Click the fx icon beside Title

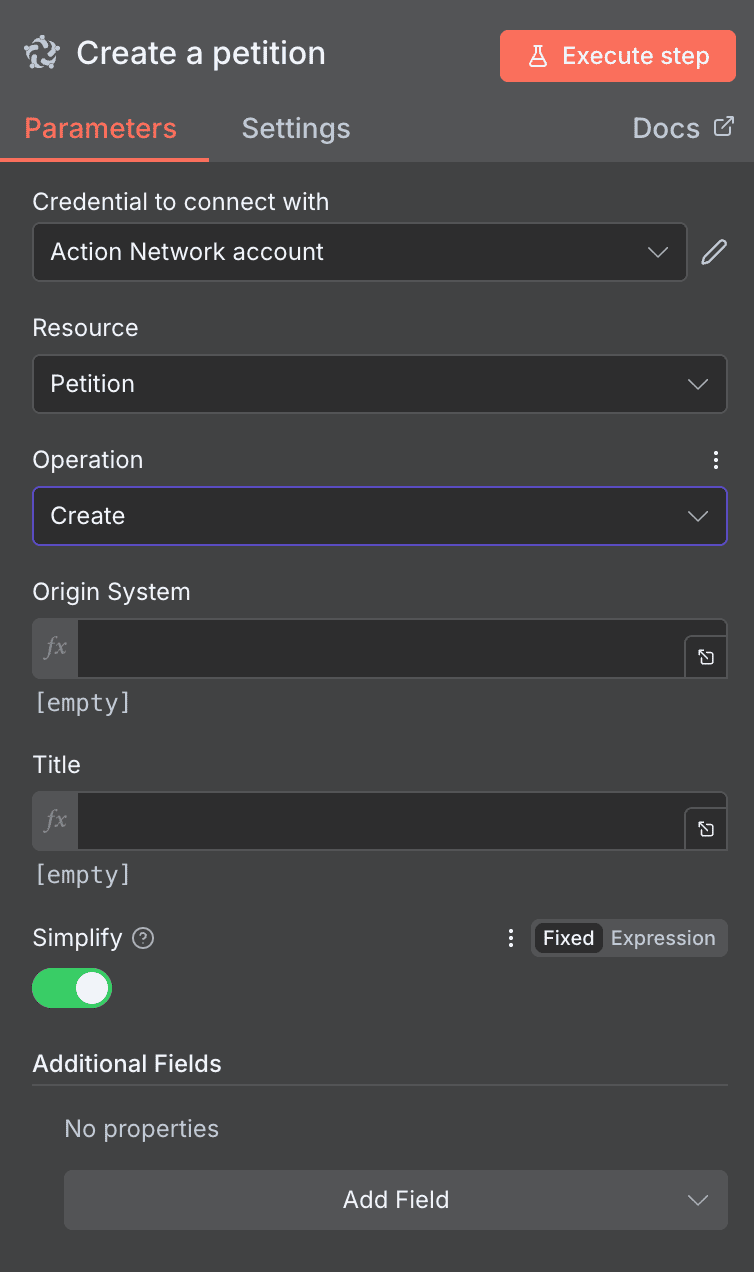[x=54, y=820]
